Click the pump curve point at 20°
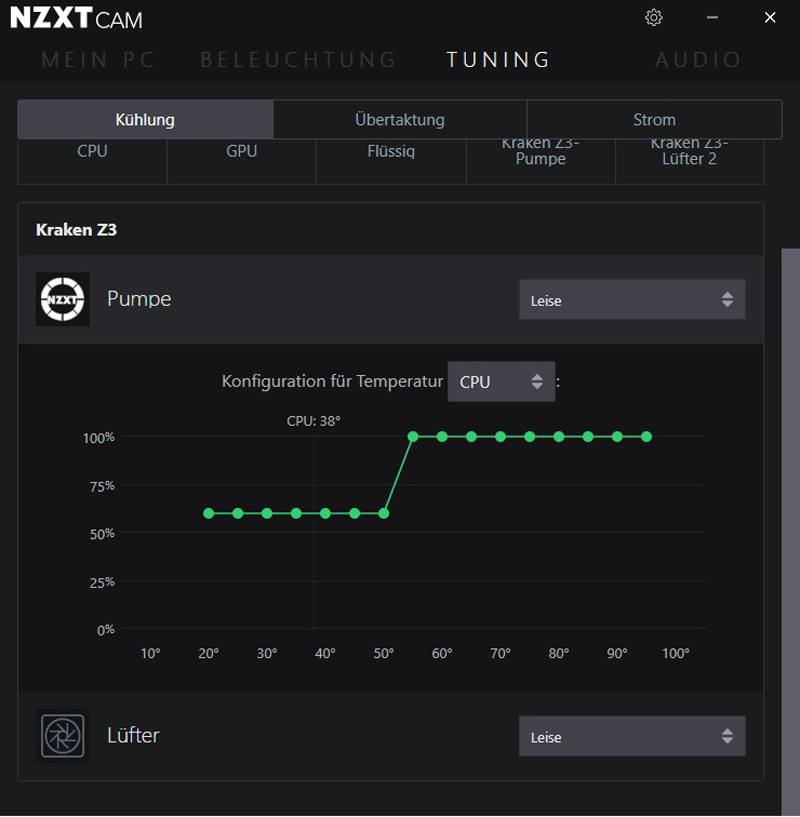This screenshot has width=800, height=817. point(208,513)
